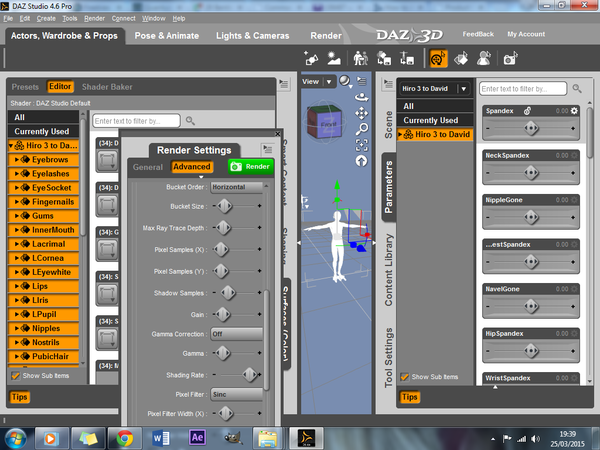This screenshot has width=600, height=450.
Task: Click the viewport zoom magnifier control
Action: click(x=362, y=129)
